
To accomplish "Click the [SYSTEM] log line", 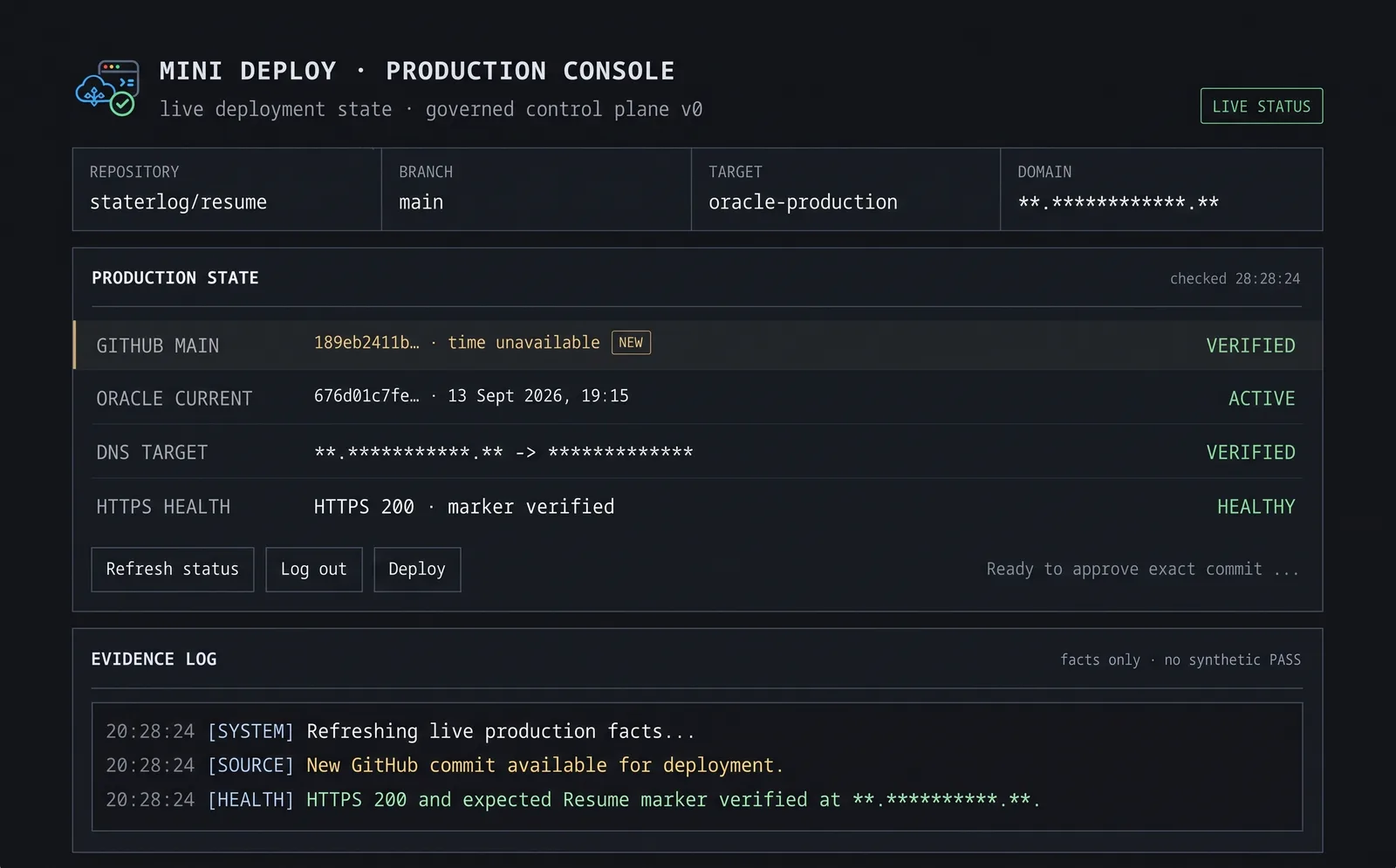I will pyautogui.click(x=400, y=731).
